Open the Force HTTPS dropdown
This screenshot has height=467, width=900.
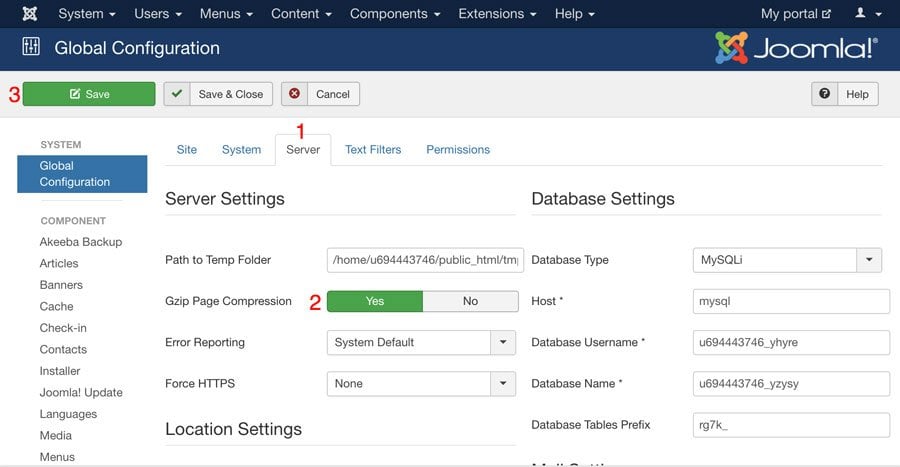421,384
